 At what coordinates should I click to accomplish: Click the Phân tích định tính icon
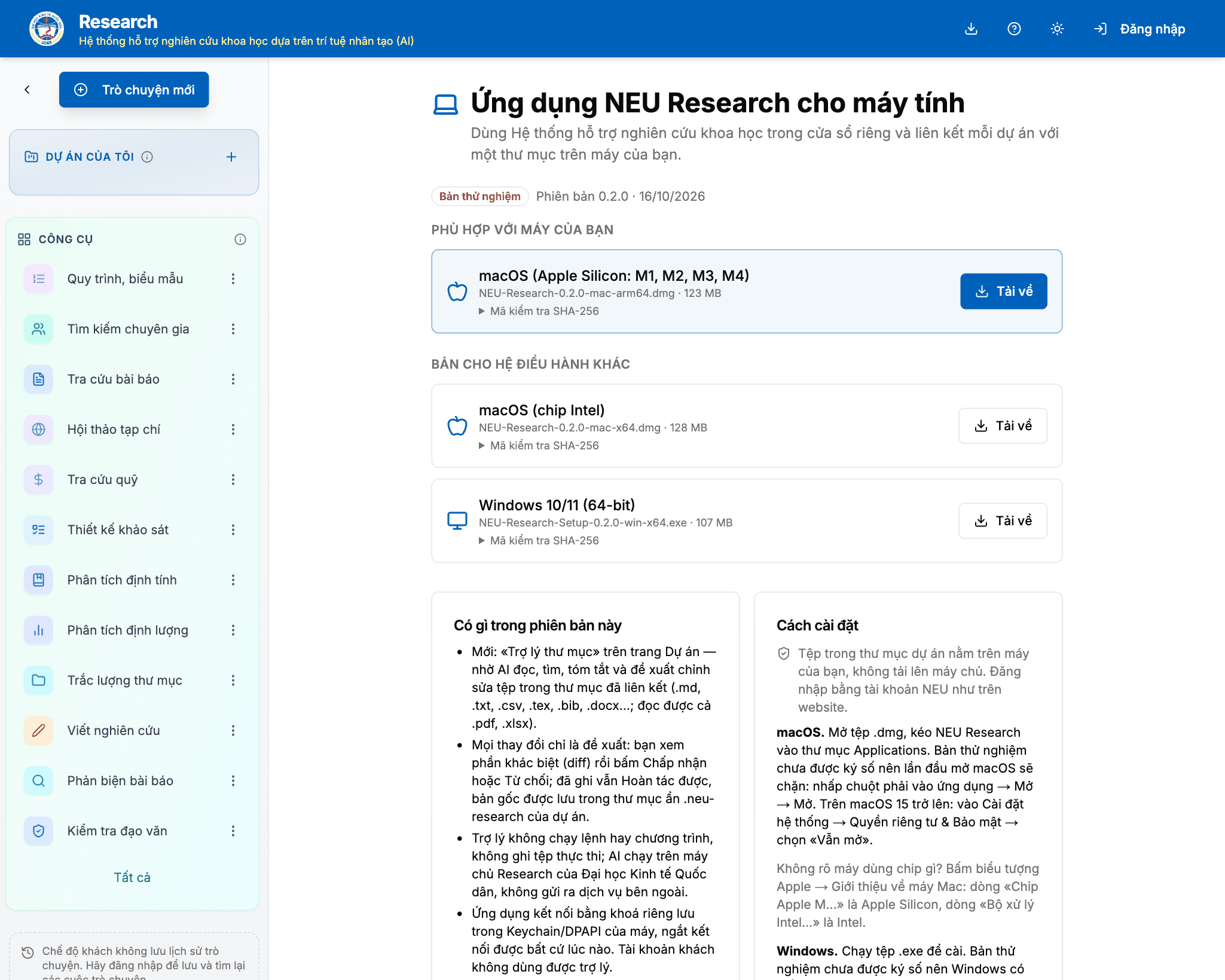38,580
